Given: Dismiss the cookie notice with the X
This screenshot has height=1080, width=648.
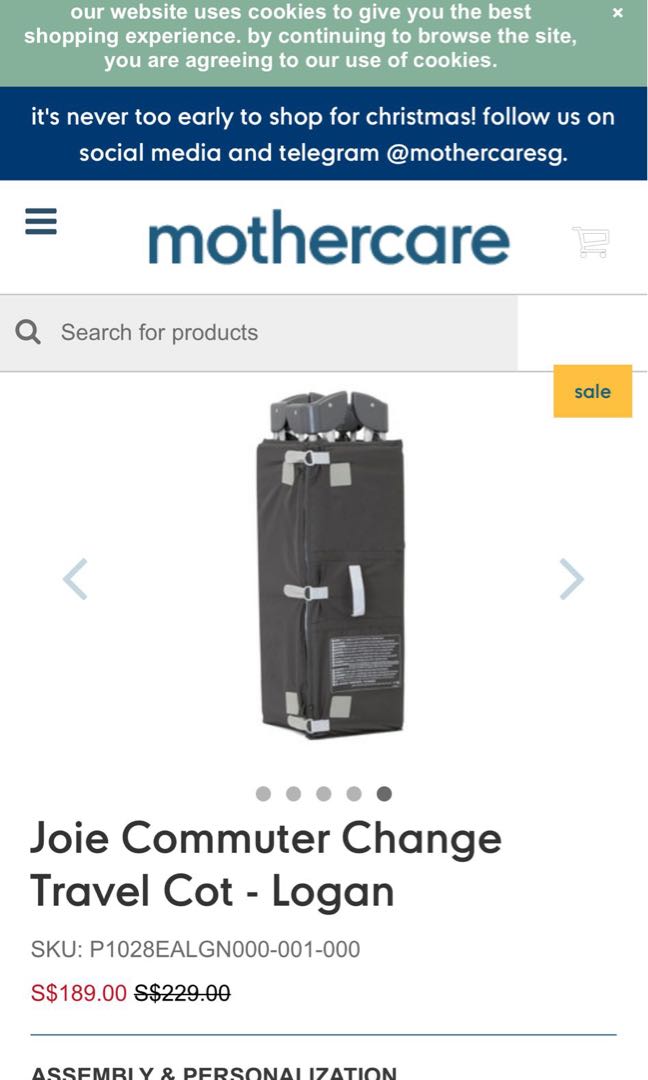Looking at the screenshot, I should (618, 12).
